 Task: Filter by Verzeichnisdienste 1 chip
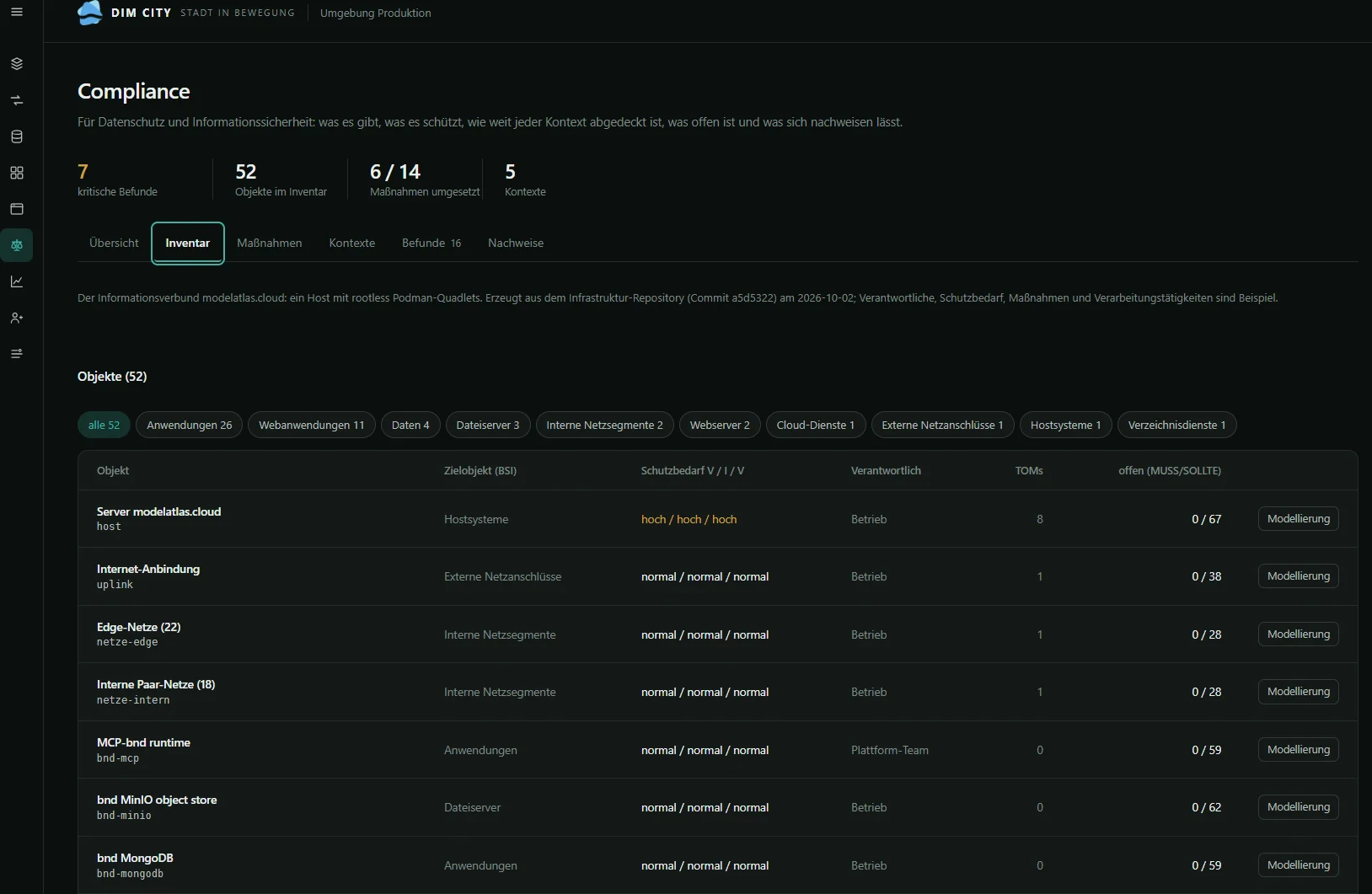pos(1177,425)
